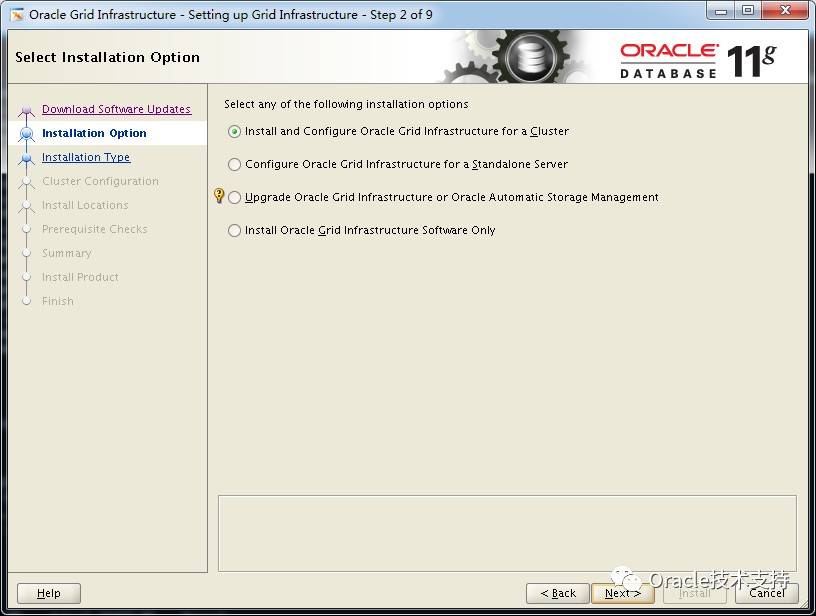Screen dimensions: 816x616
Task: Minimize the installer window
Action: (721, 11)
